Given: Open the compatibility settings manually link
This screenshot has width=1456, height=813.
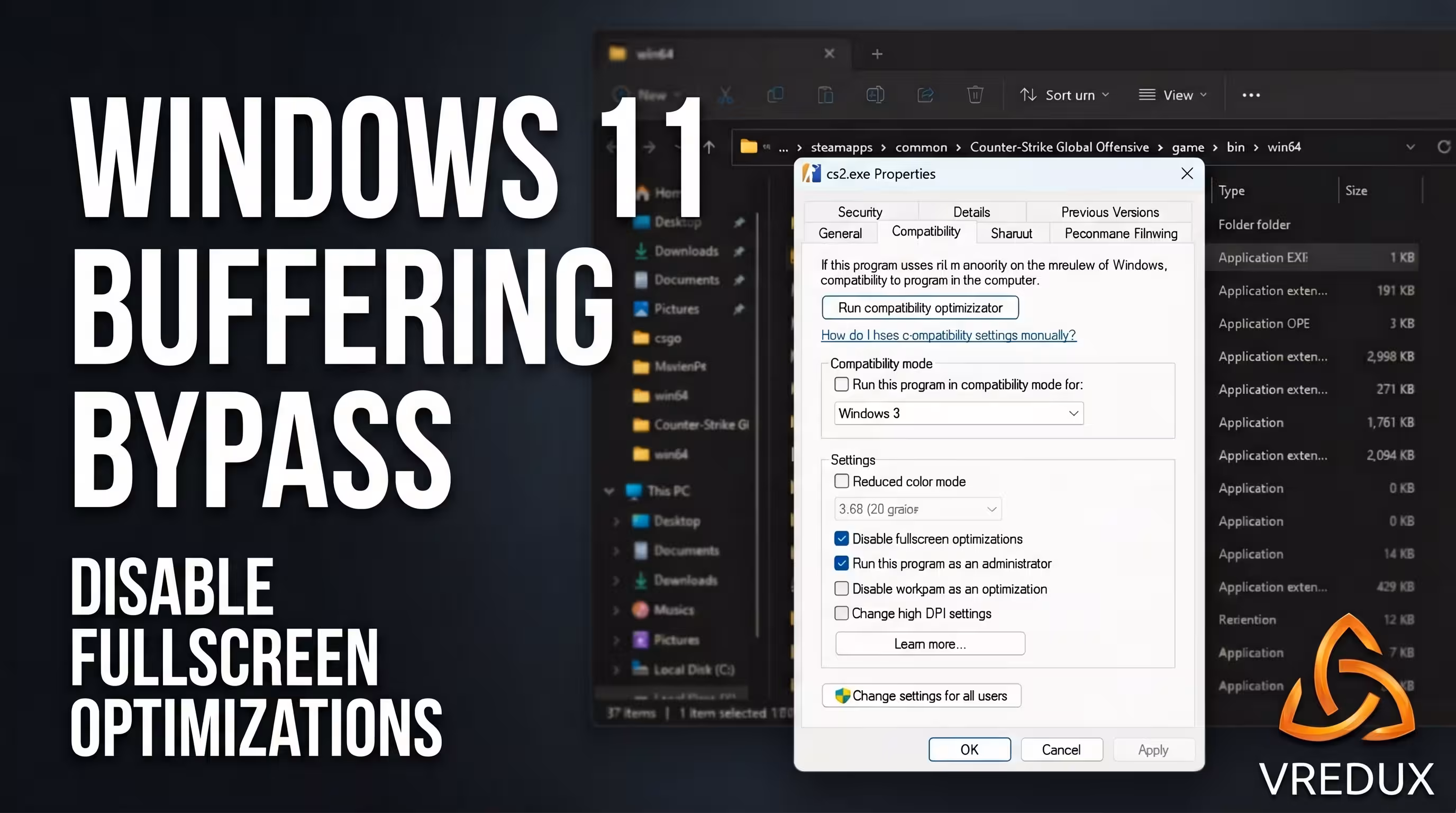Looking at the screenshot, I should tap(949, 335).
